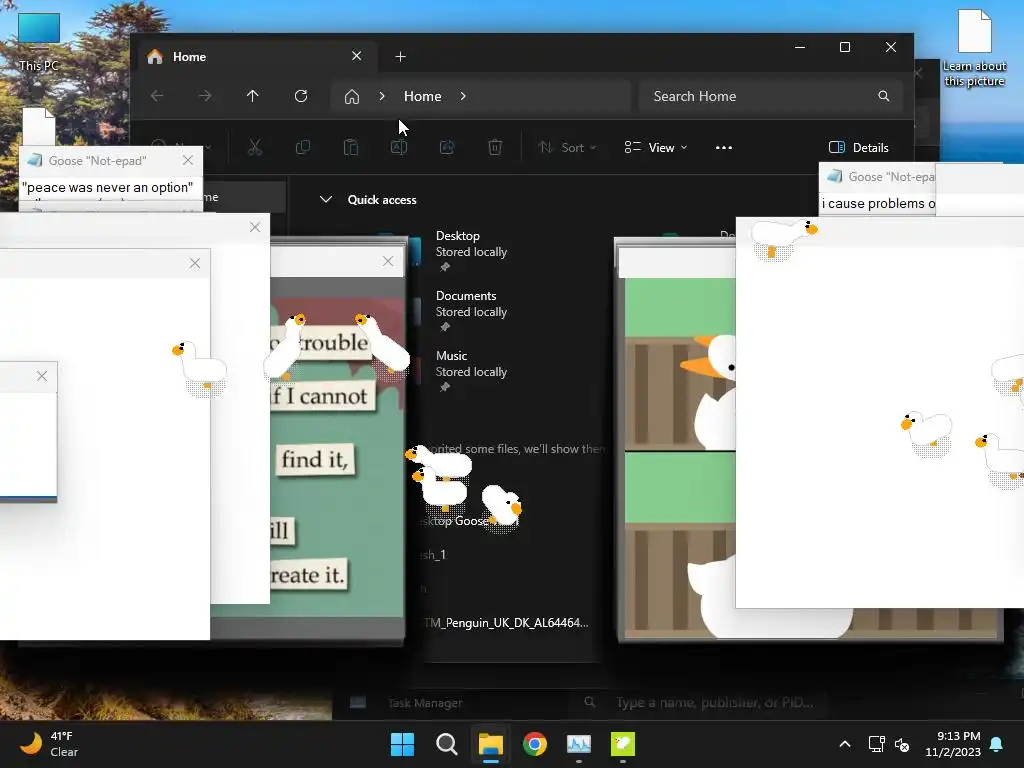Open the Sort dropdown

pyautogui.click(x=567, y=148)
